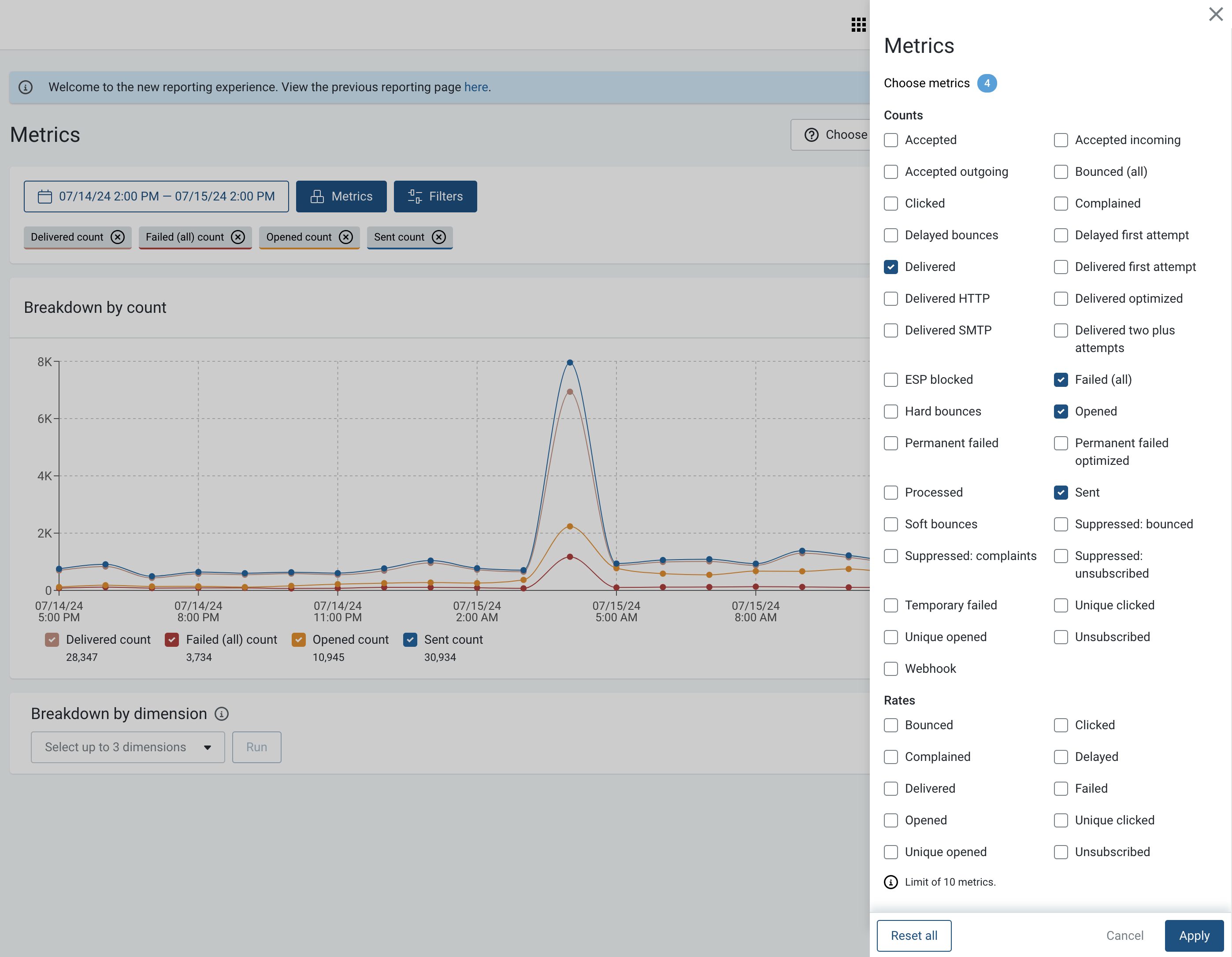The height and width of the screenshot is (957, 1232).
Task: Open the Filters panel
Action: (x=435, y=196)
